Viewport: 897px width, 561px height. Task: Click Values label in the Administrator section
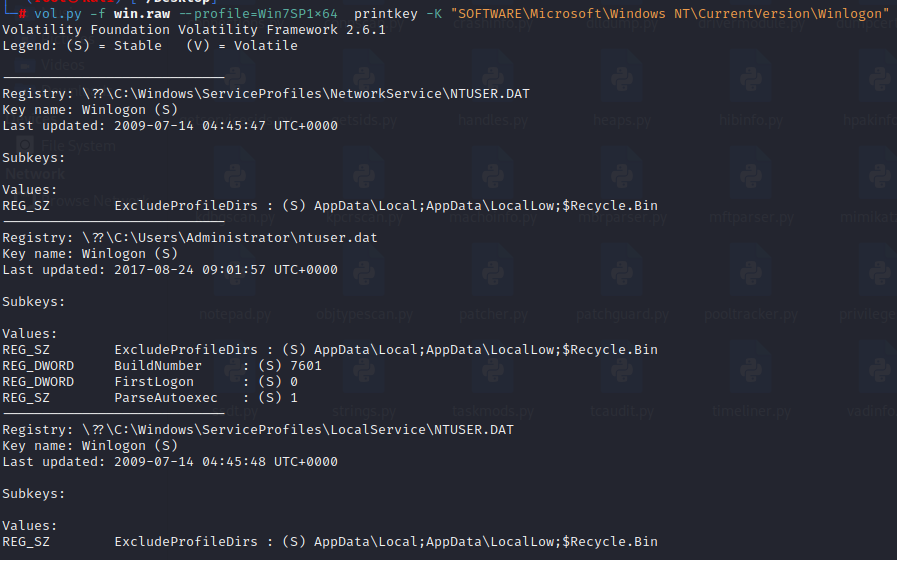coord(29,334)
